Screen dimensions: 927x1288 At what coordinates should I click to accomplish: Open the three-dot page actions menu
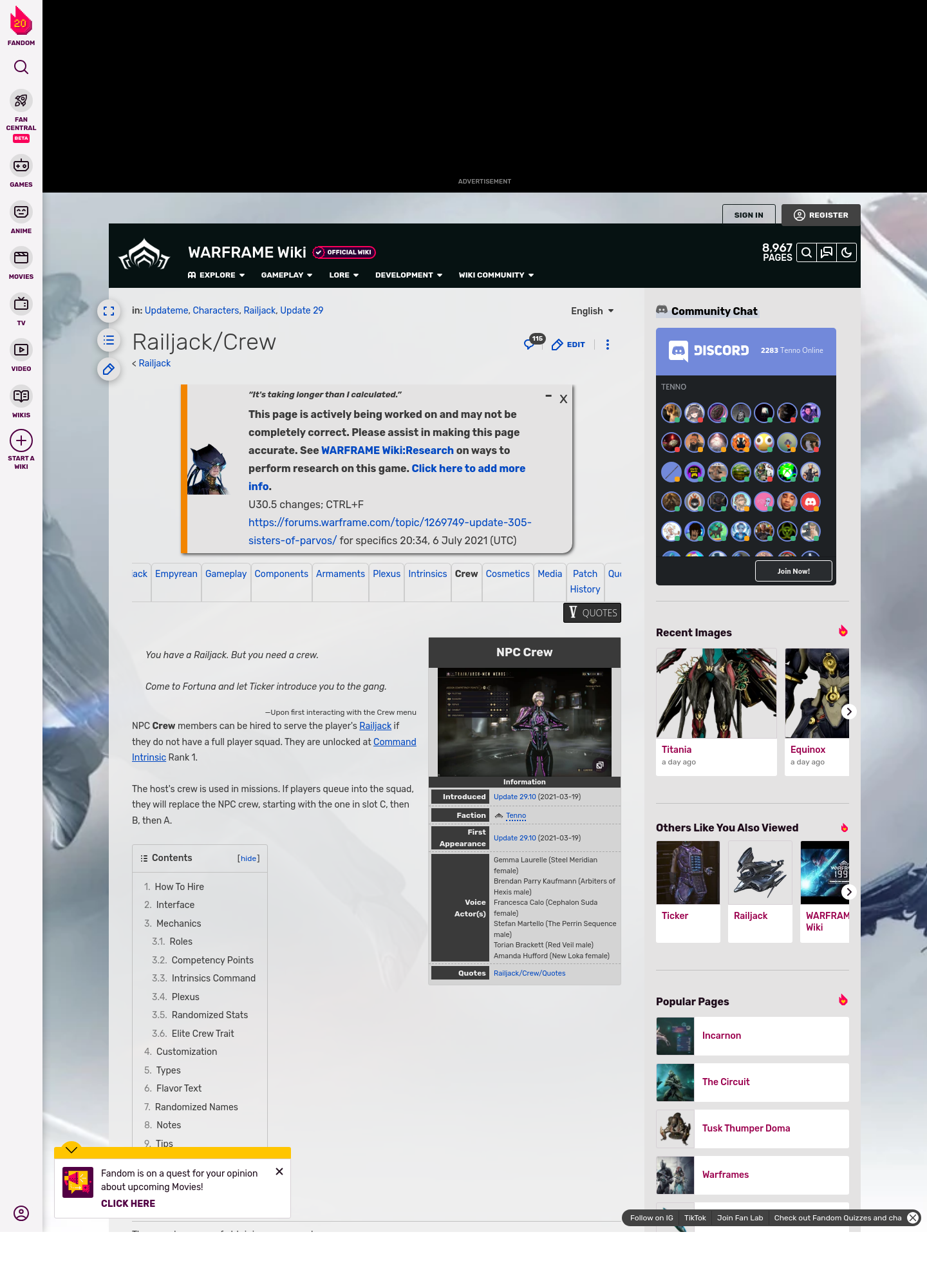coord(608,345)
